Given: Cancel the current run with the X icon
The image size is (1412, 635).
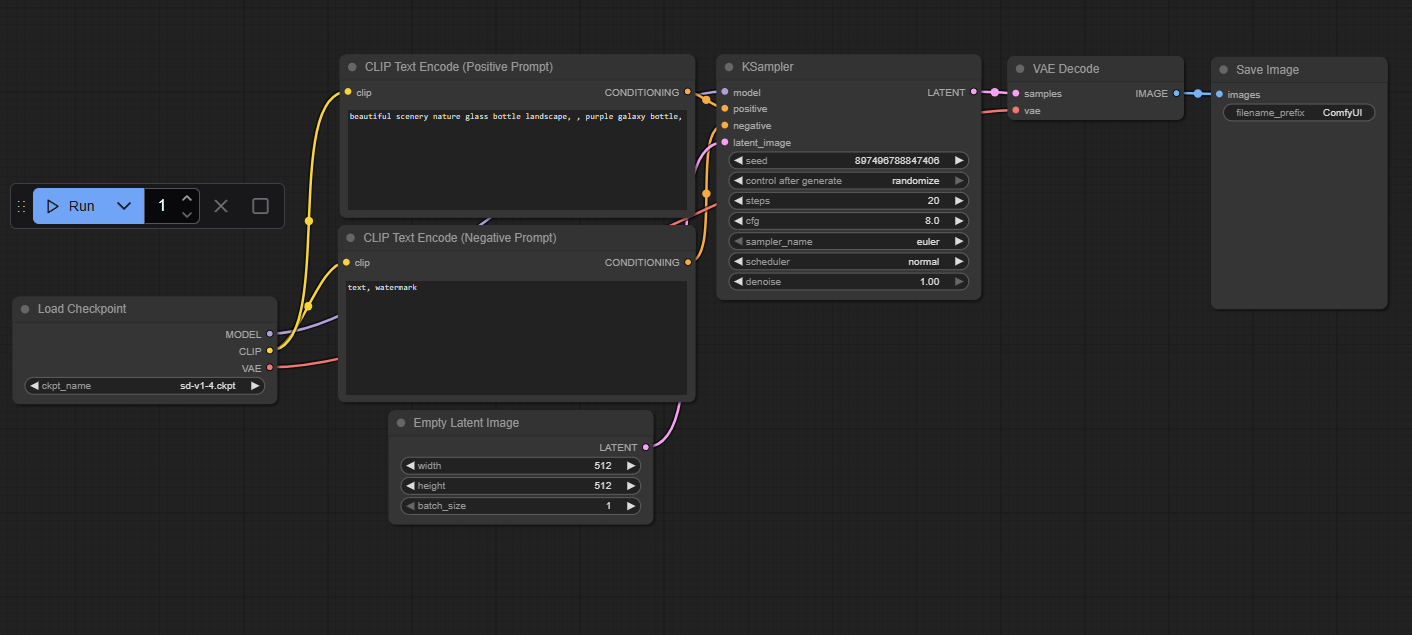Looking at the screenshot, I should [x=221, y=206].
